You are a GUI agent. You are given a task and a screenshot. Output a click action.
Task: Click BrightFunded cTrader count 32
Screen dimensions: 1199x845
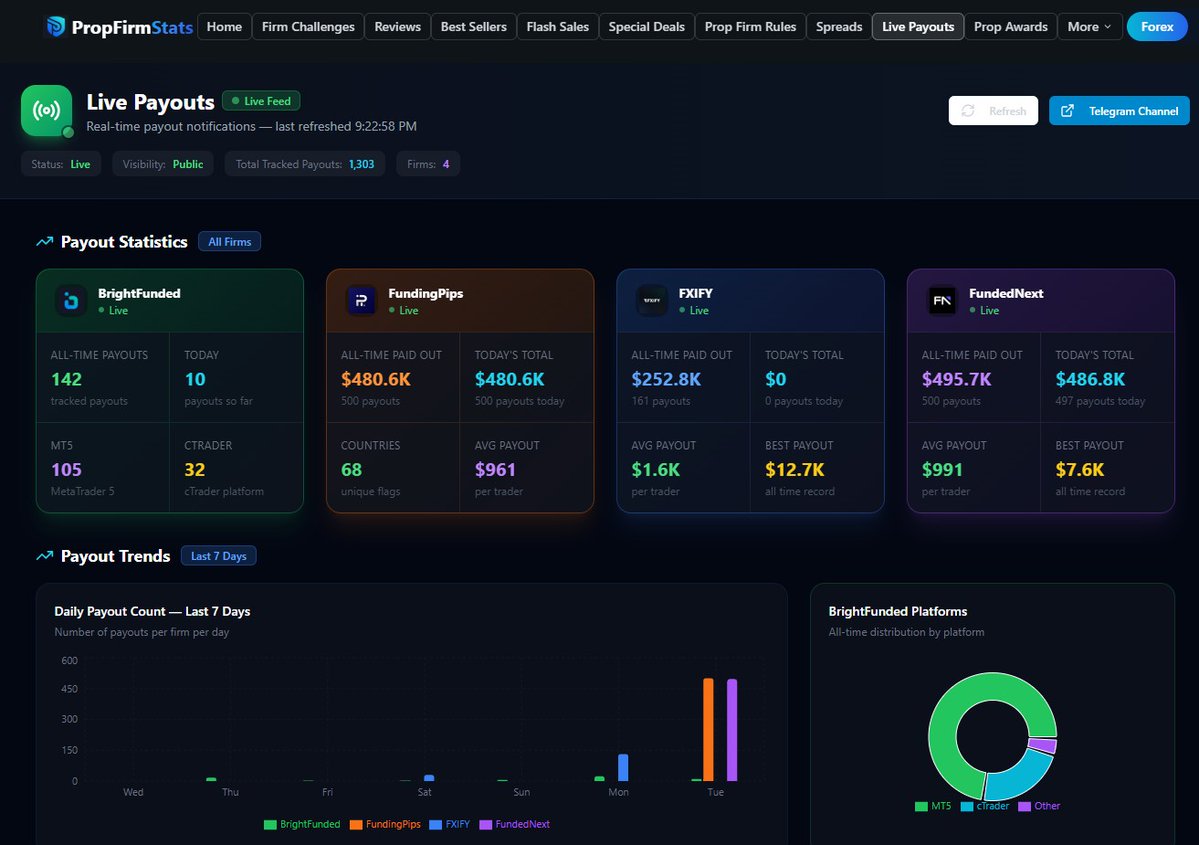click(195, 470)
